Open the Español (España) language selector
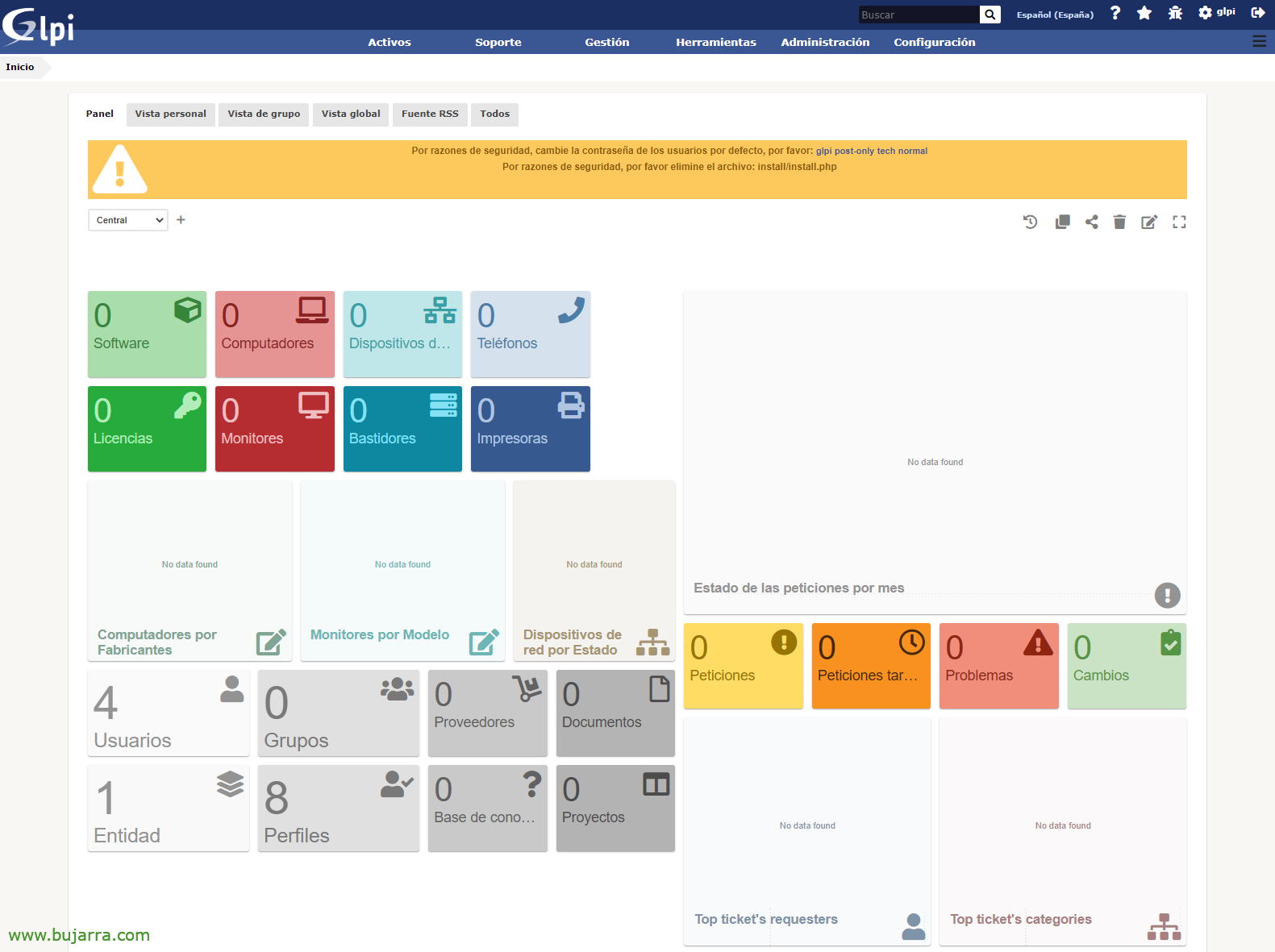1275x952 pixels. click(x=1055, y=15)
